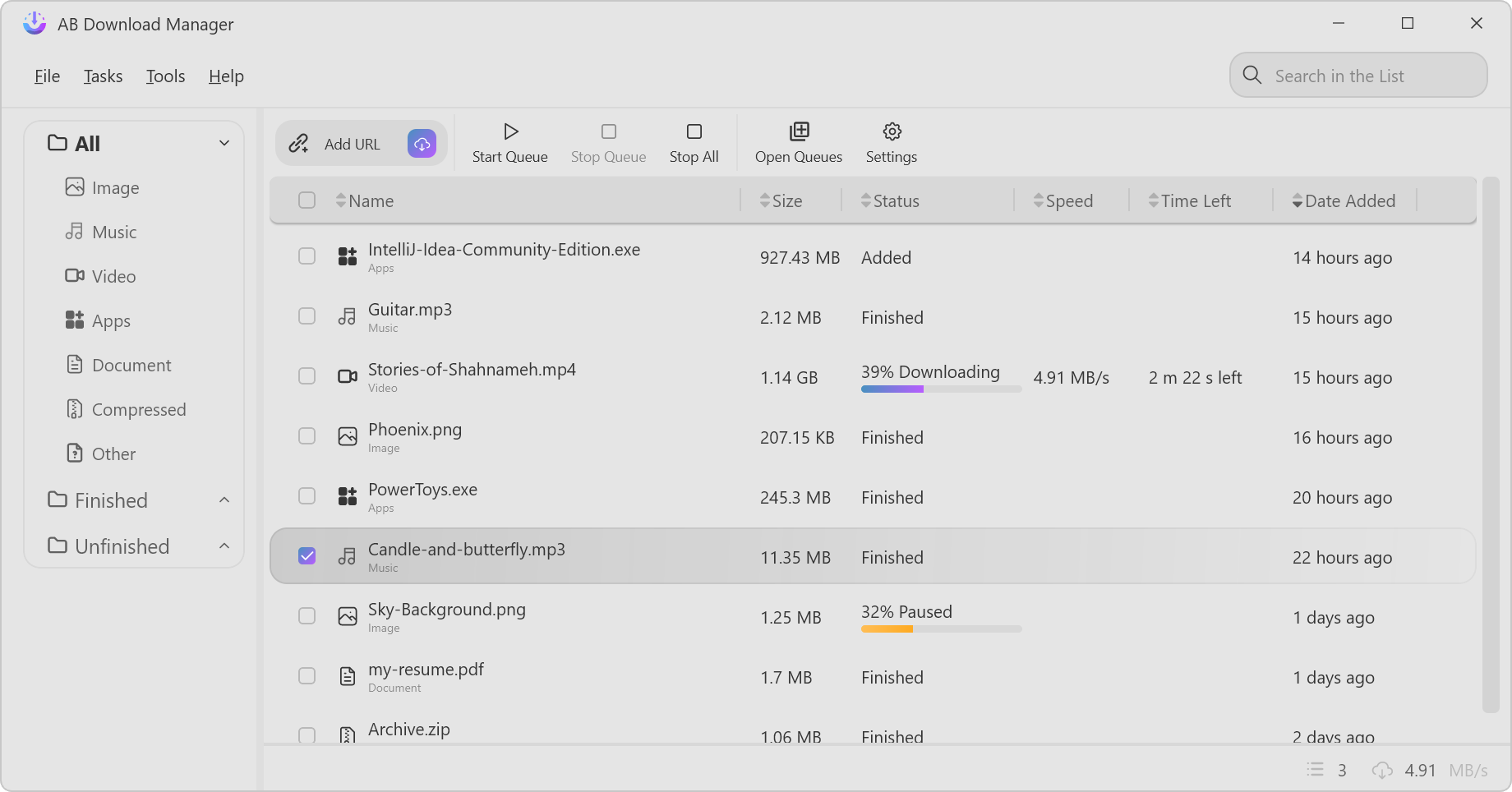Screen dimensions: 1512x792
Task: Open Settings via gear icon
Action: [x=892, y=131]
